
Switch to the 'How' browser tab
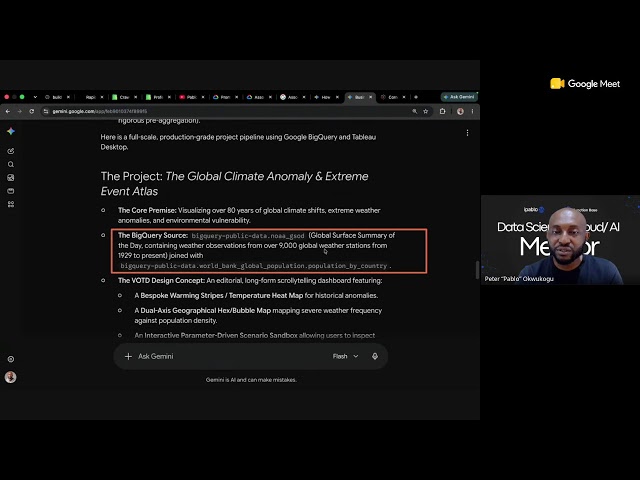click(x=325, y=97)
